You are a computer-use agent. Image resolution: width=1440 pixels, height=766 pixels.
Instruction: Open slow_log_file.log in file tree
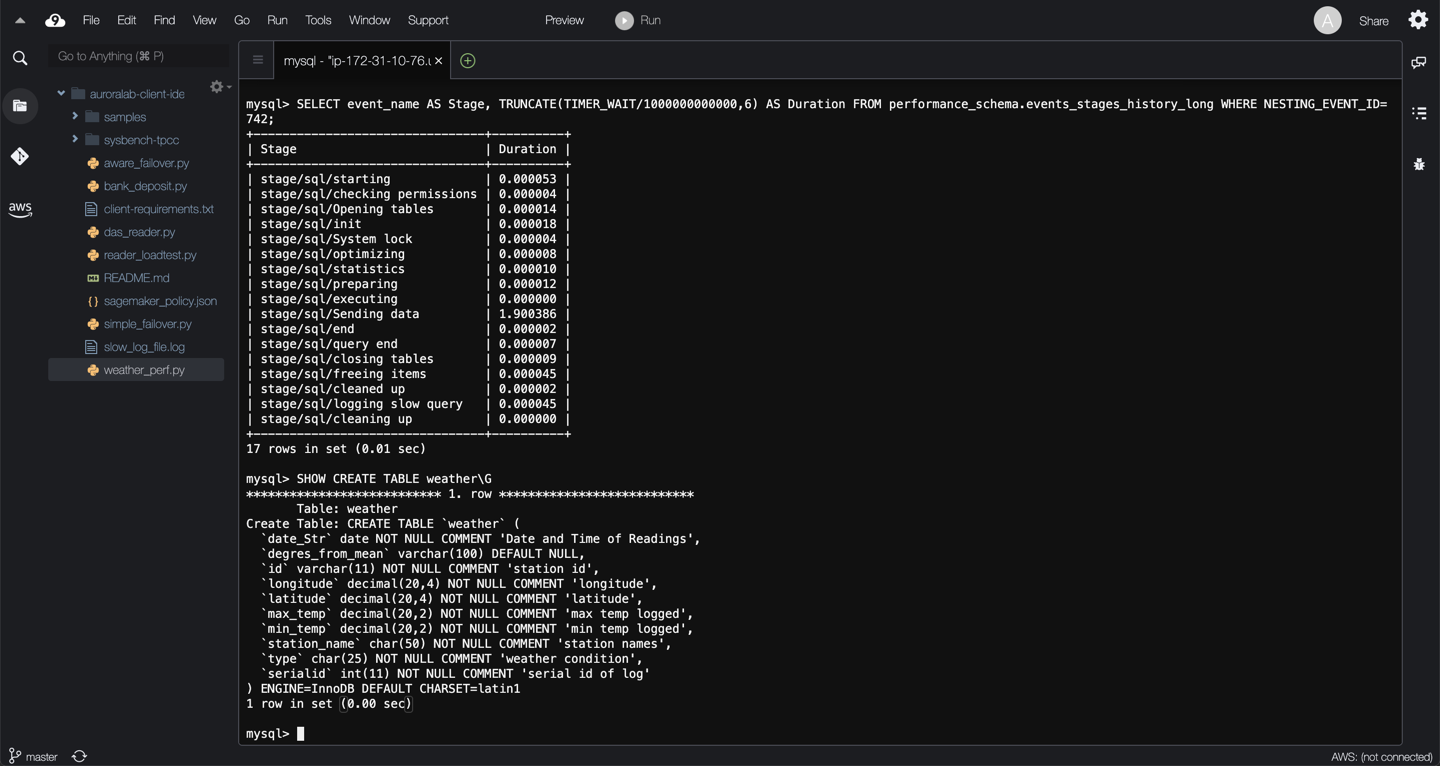pyautogui.click(x=144, y=347)
